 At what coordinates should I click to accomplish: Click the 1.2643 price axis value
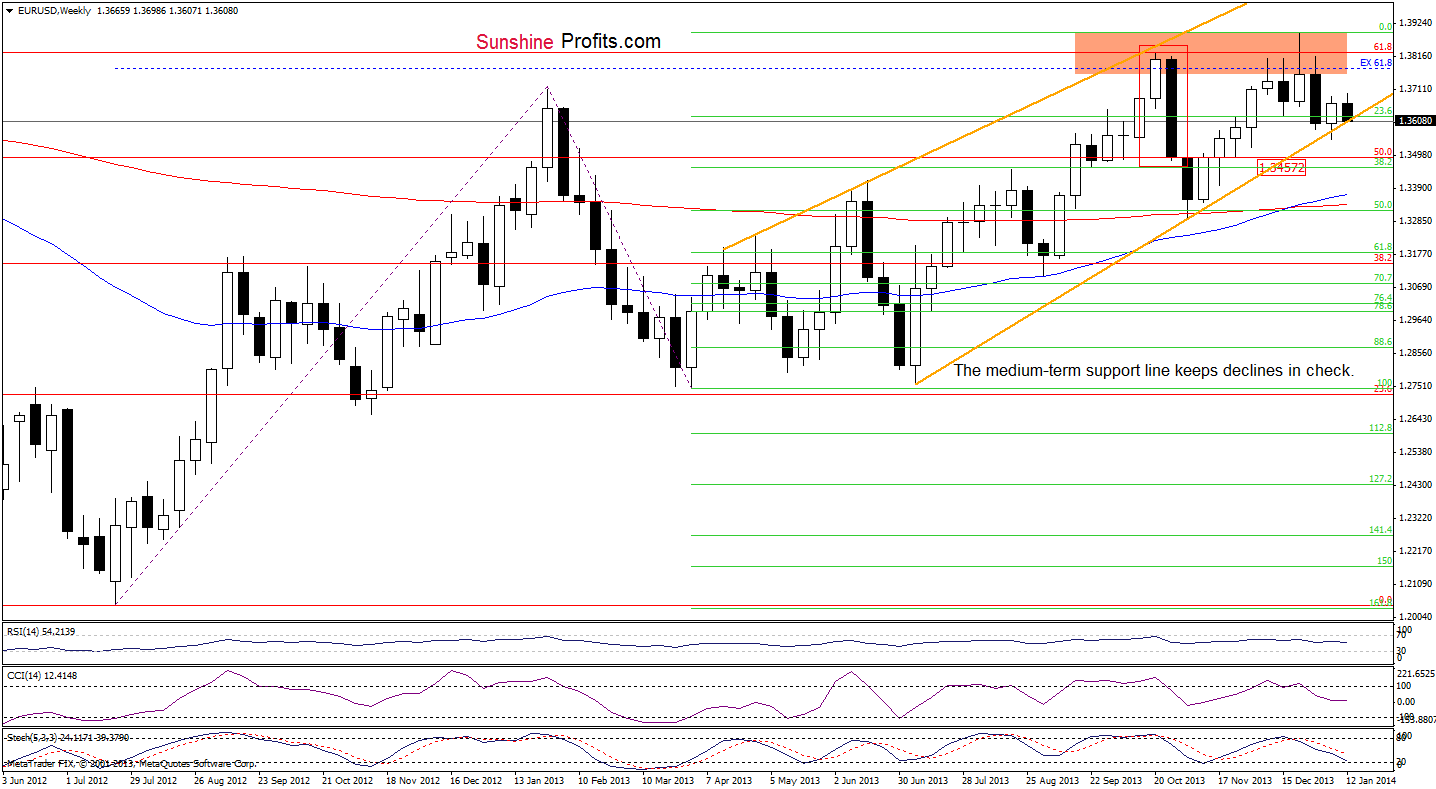pyautogui.click(x=1415, y=418)
